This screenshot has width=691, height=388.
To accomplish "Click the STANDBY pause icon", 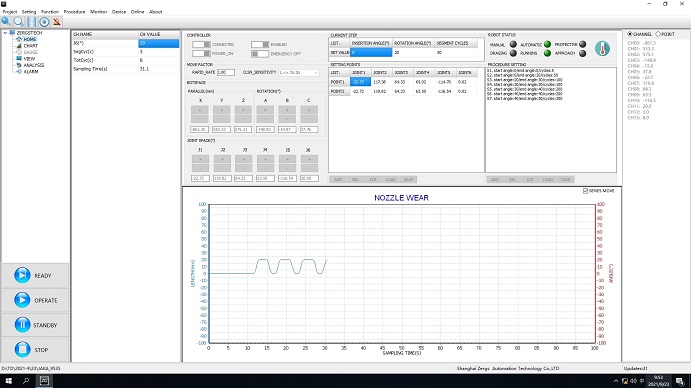I will click(x=22, y=325).
